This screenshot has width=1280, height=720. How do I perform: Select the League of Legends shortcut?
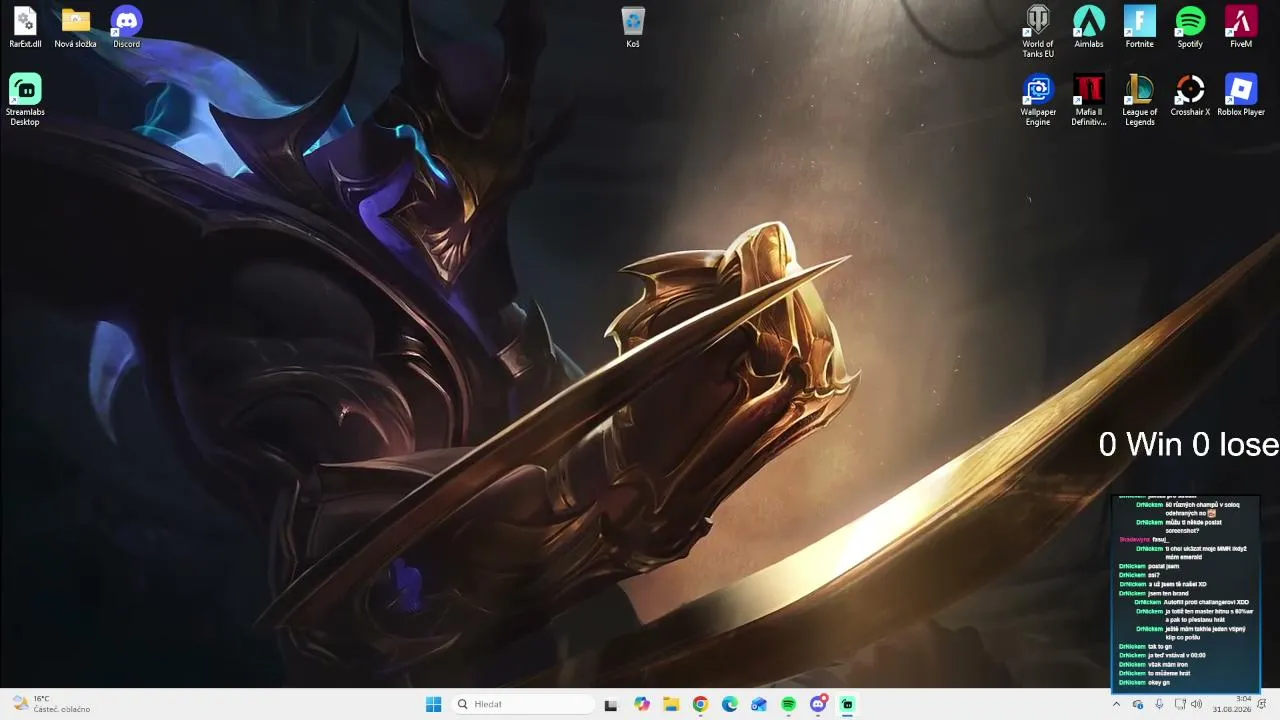coord(1140,101)
